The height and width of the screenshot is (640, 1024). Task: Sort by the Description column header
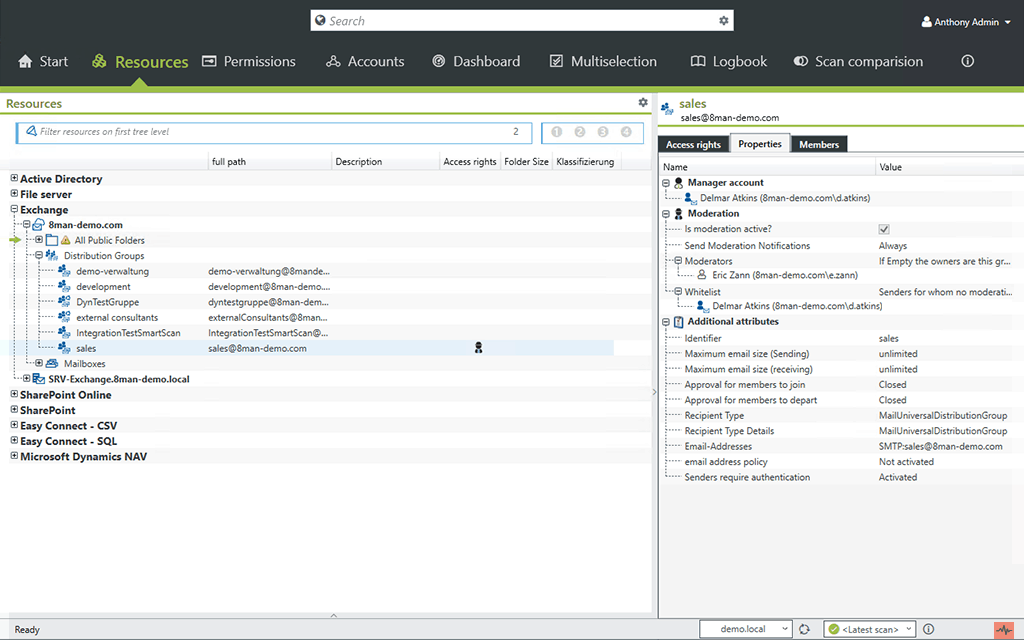pos(385,161)
